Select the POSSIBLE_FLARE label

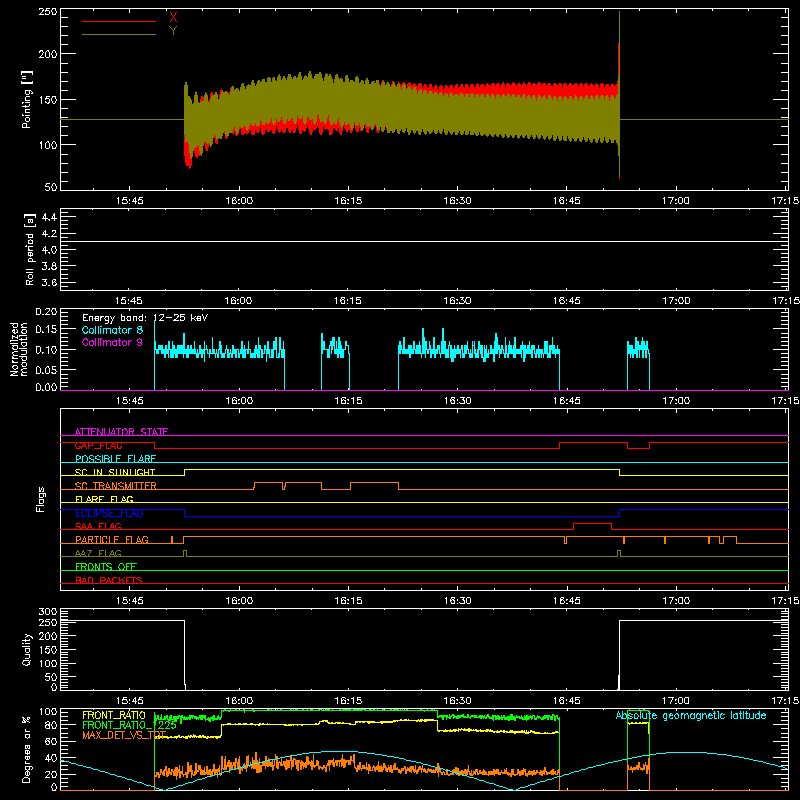click(115, 459)
